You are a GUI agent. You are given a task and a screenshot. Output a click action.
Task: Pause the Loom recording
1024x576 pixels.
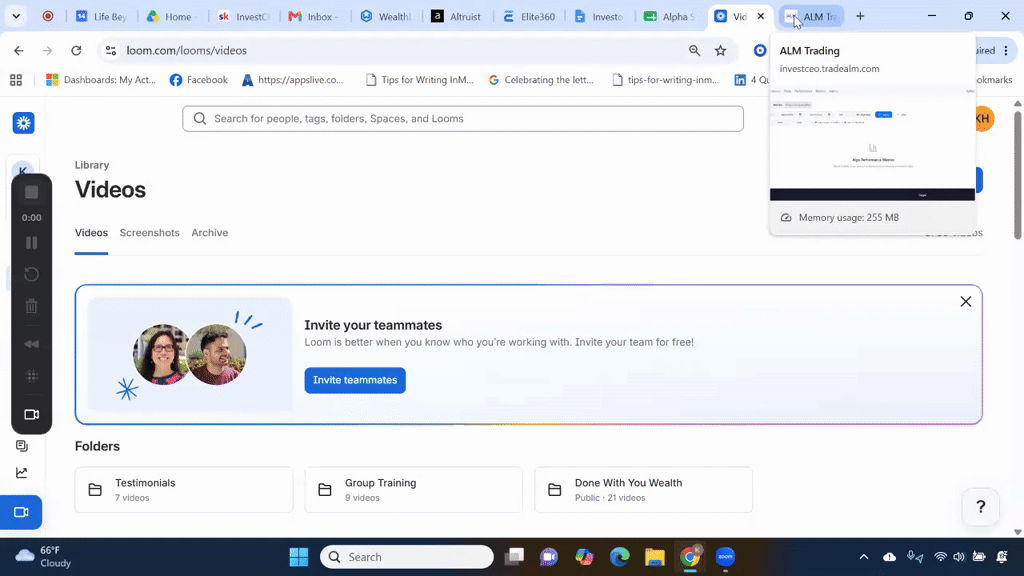tap(31, 243)
